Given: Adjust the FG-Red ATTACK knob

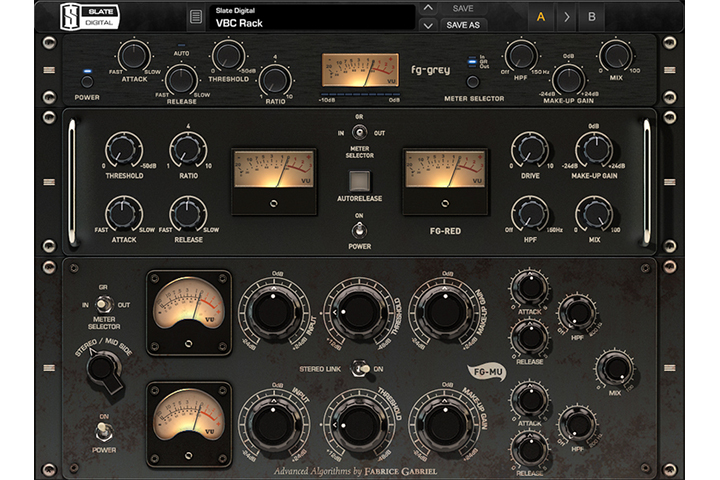Looking at the screenshot, I should pos(124,214).
